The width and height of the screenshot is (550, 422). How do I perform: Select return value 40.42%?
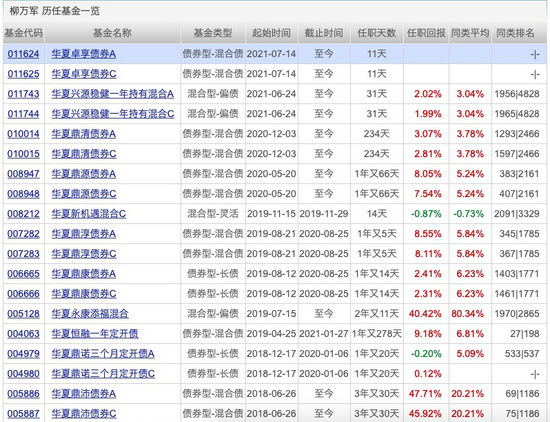click(x=425, y=314)
